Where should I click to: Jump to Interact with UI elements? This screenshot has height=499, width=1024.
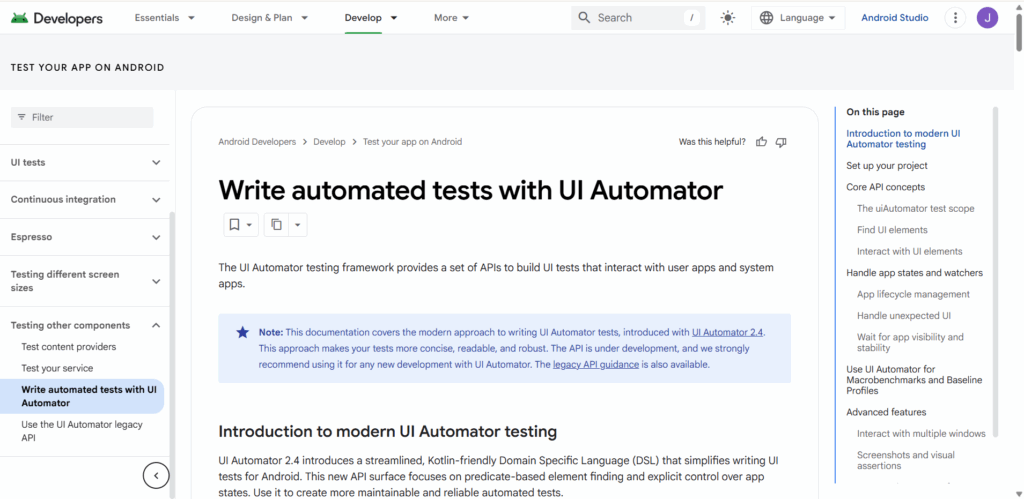pos(910,251)
